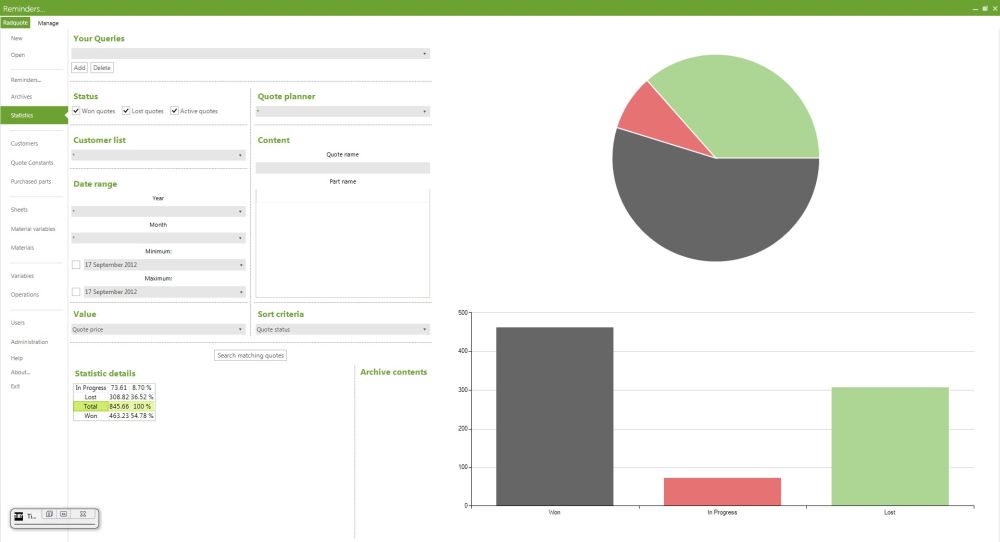Expand the Year dropdown in Date range

(159, 211)
